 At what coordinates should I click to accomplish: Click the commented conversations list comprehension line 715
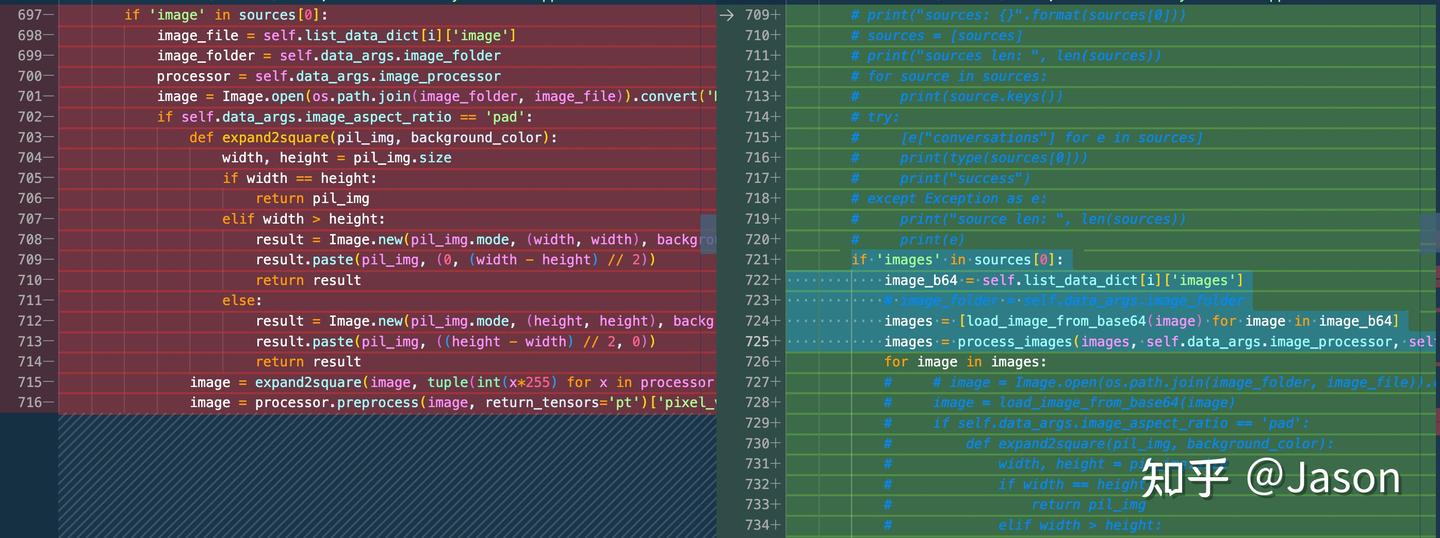point(1027,137)
